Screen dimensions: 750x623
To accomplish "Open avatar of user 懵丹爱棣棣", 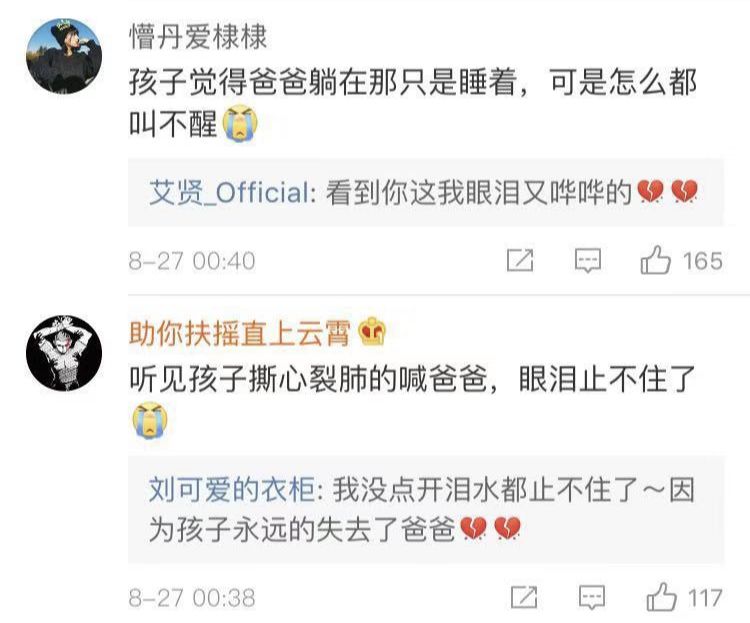I will click(64, 56).
